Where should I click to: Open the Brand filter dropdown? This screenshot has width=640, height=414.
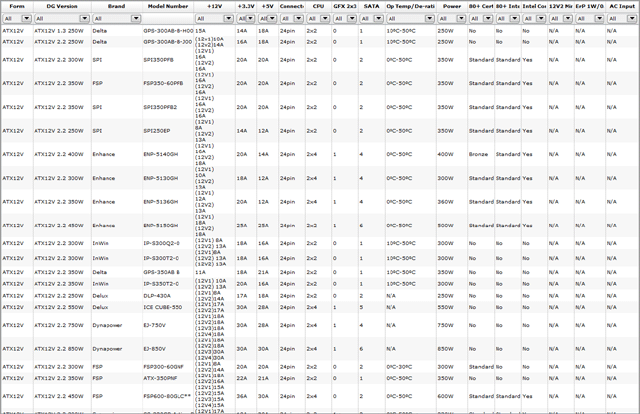pos(117,18)
